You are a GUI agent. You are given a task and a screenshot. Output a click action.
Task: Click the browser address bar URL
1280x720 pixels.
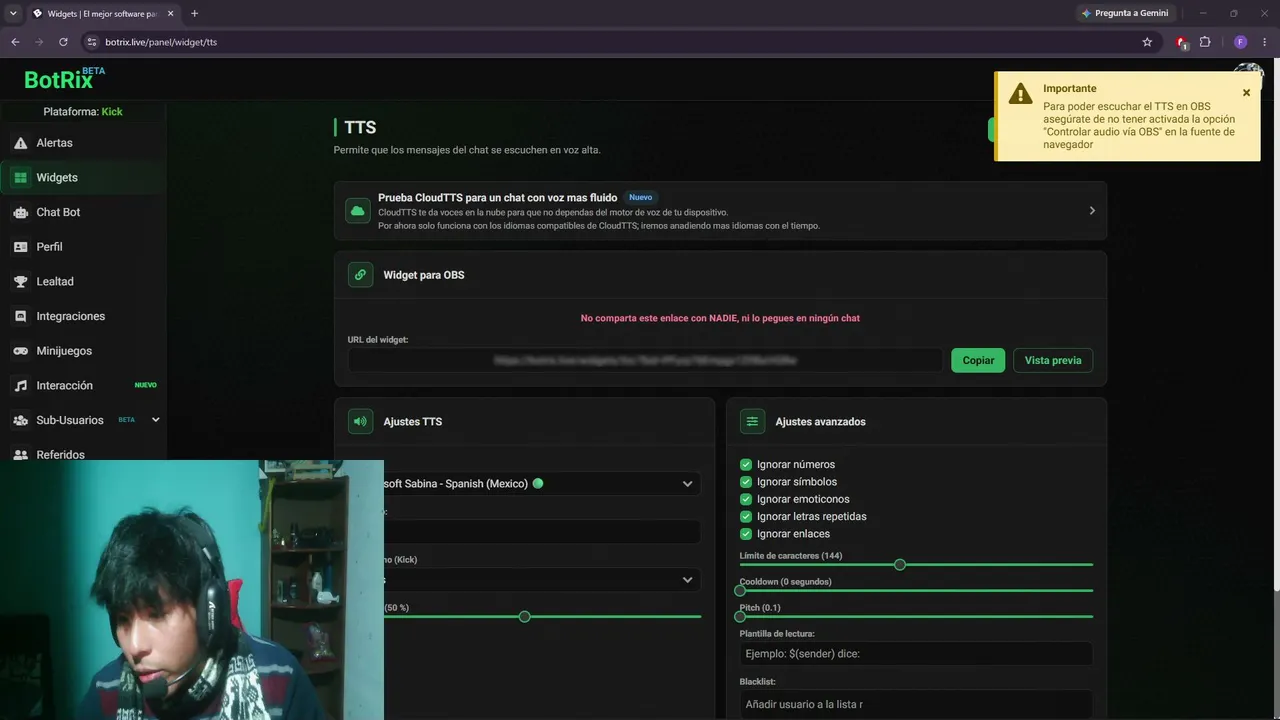click(161, 42)
